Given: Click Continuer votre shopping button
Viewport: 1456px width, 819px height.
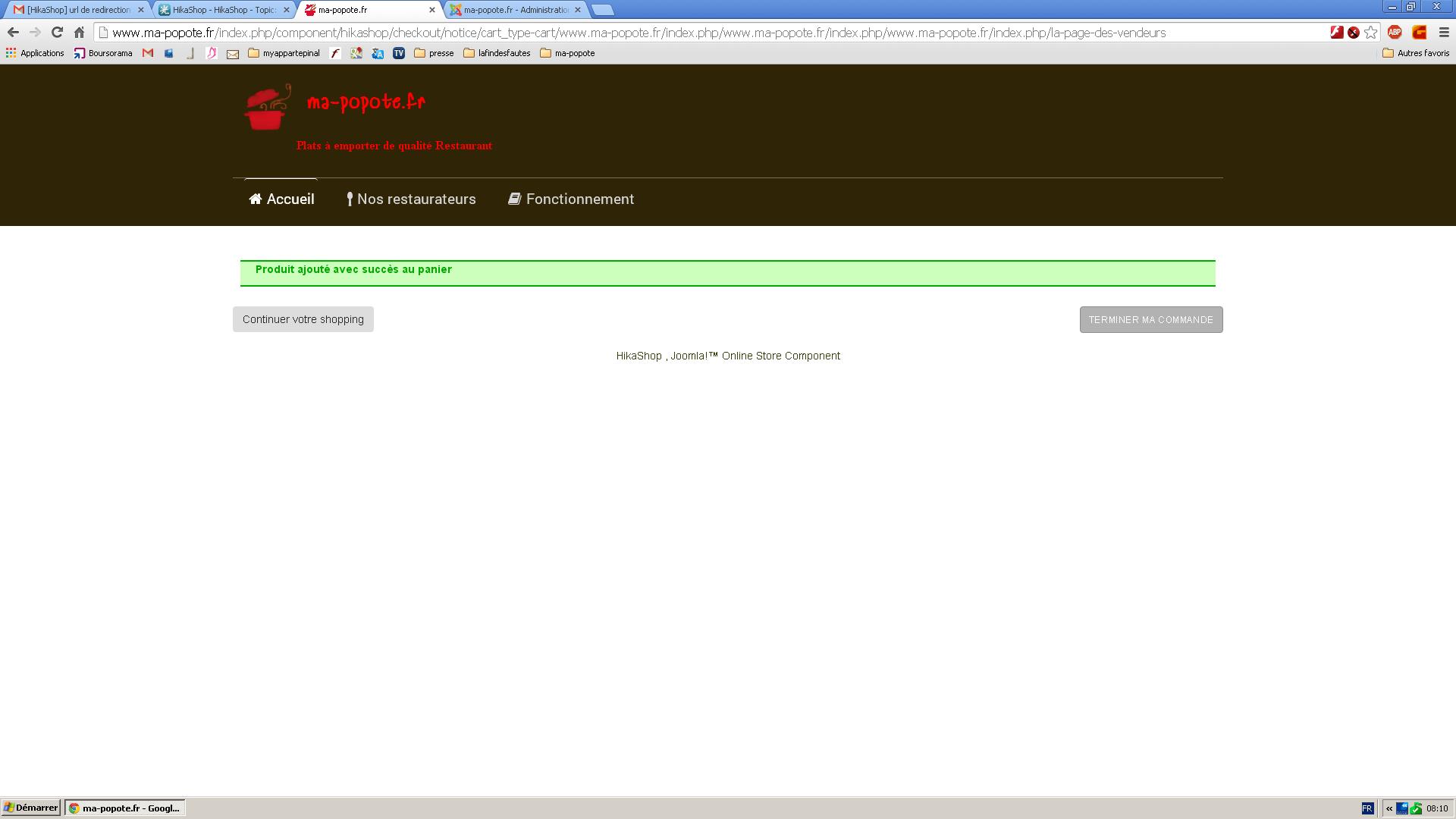Looking at the screenshot, I should 303,319.
